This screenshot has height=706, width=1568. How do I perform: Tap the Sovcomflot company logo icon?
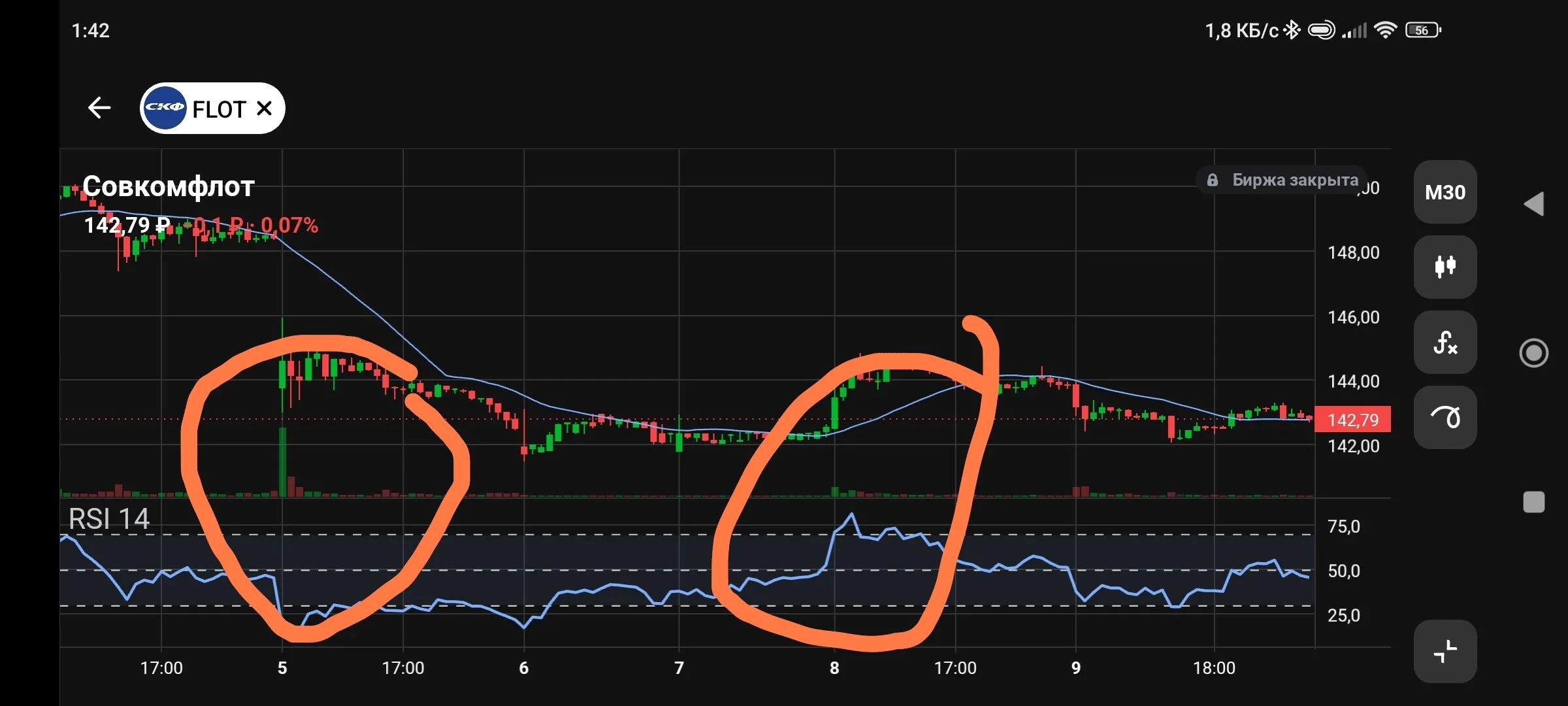click(165, 108)
